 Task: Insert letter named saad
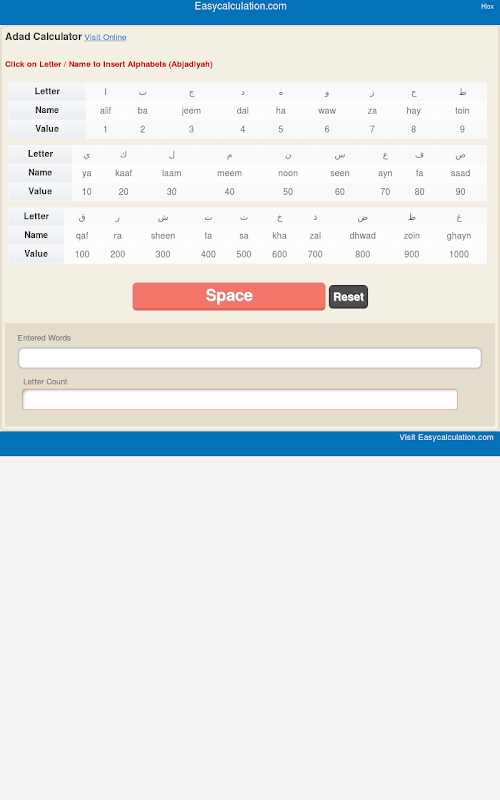point(460,173)
